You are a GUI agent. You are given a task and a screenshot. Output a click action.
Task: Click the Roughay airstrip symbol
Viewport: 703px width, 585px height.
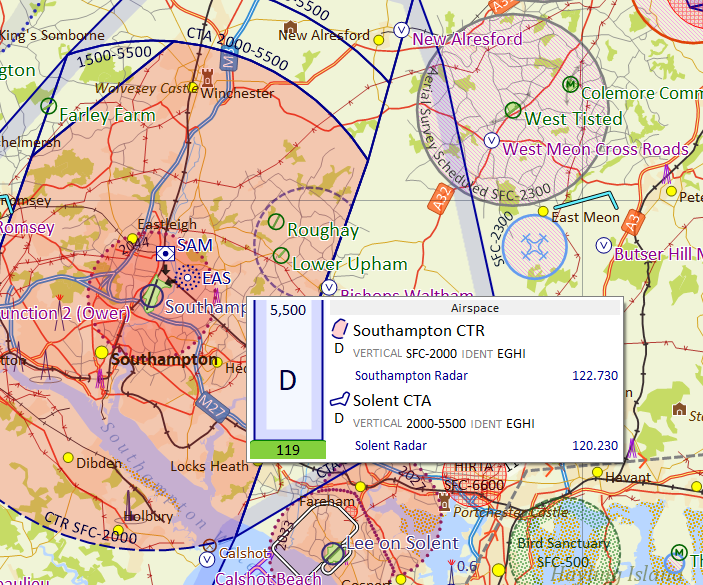(x=276, y=221)
